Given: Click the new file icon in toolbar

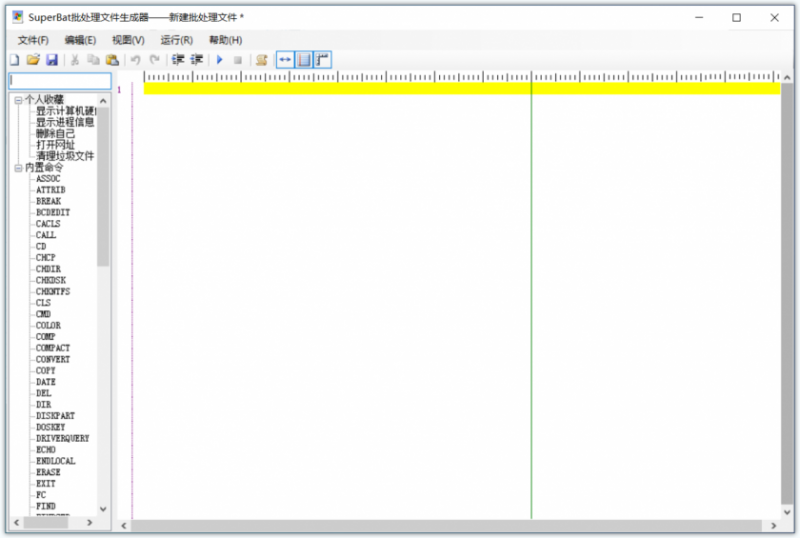Looking at the screenshot, I should coord(15,60).
